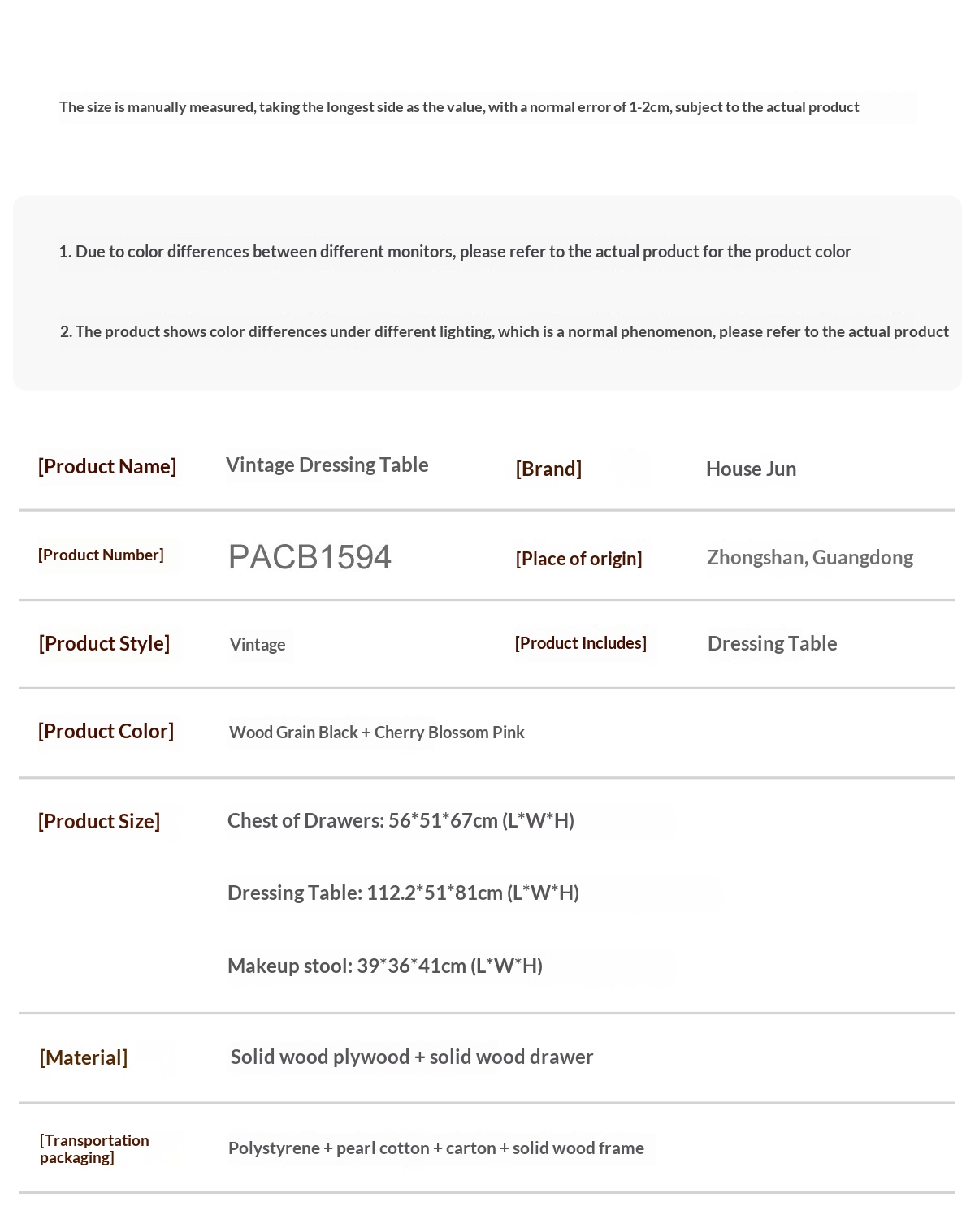This screenshot has height=1232, width=975.
Task: Click the [Product Size] label
Action: (x=99, y=822)
